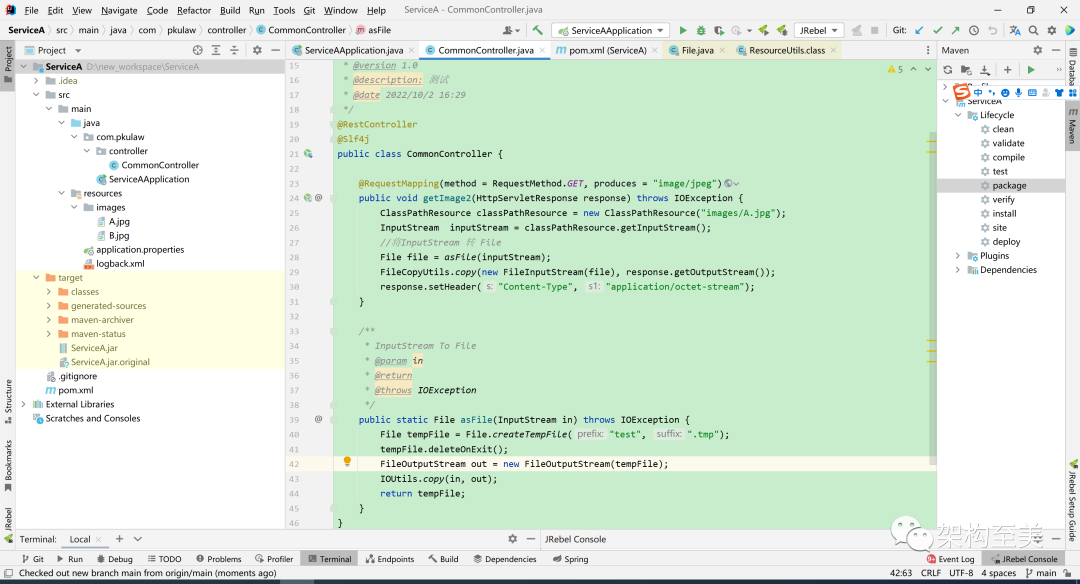Toggle the Terminal tool window button
The image size is (1080, 584).
(x=328, y=559)
